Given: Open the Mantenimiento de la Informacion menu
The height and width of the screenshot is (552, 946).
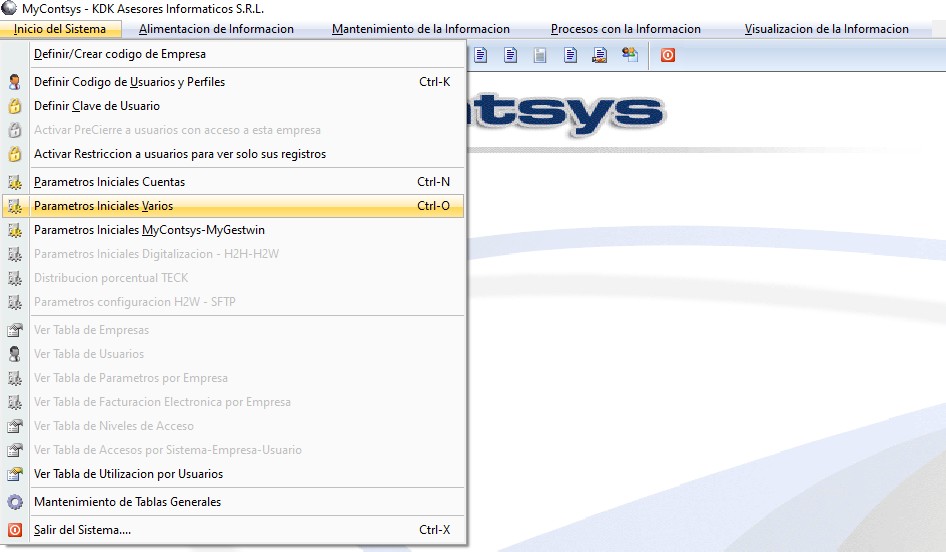Looking at the screenshot, I should click(x=420, y=29).
